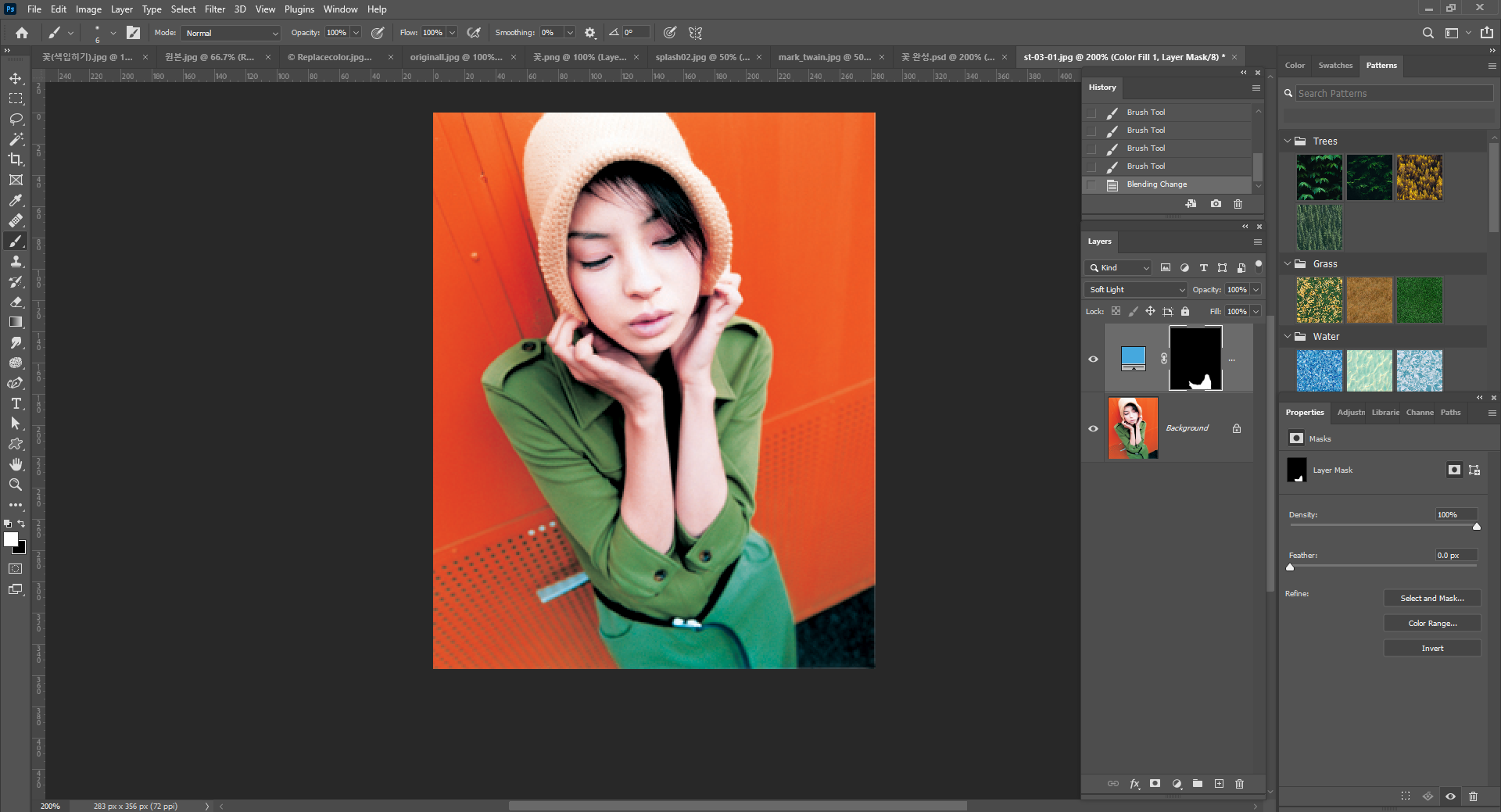This screenshot has width=1501, height=812.
Task: Open the Soft Light blend mode dropdown
Action: coord(1135,289)
